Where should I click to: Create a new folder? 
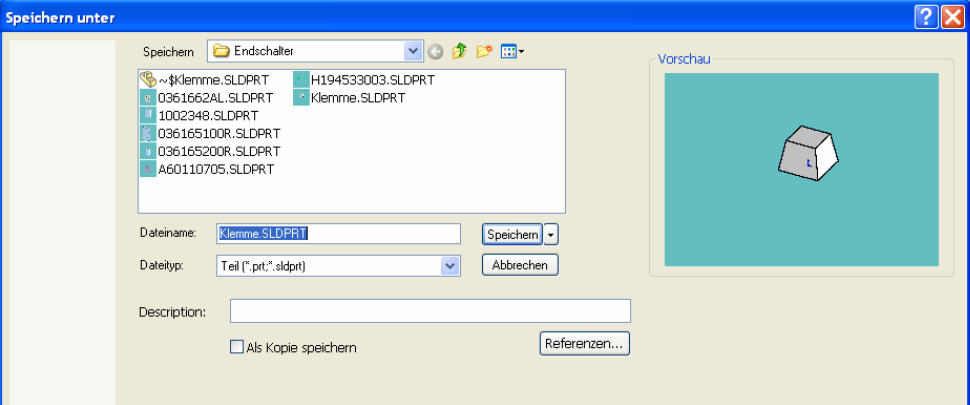tap(484, 52)
